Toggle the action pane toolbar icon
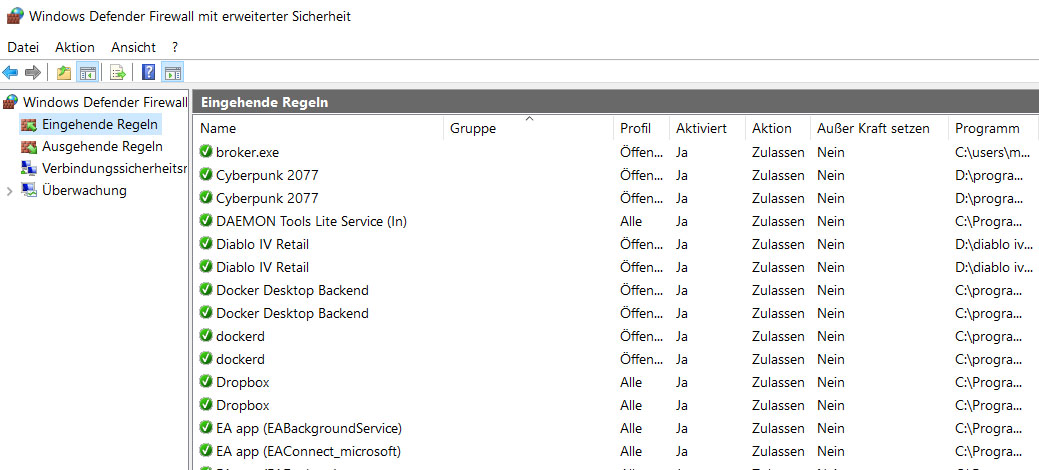1039x470 pixels. click(x=172, y=72)
